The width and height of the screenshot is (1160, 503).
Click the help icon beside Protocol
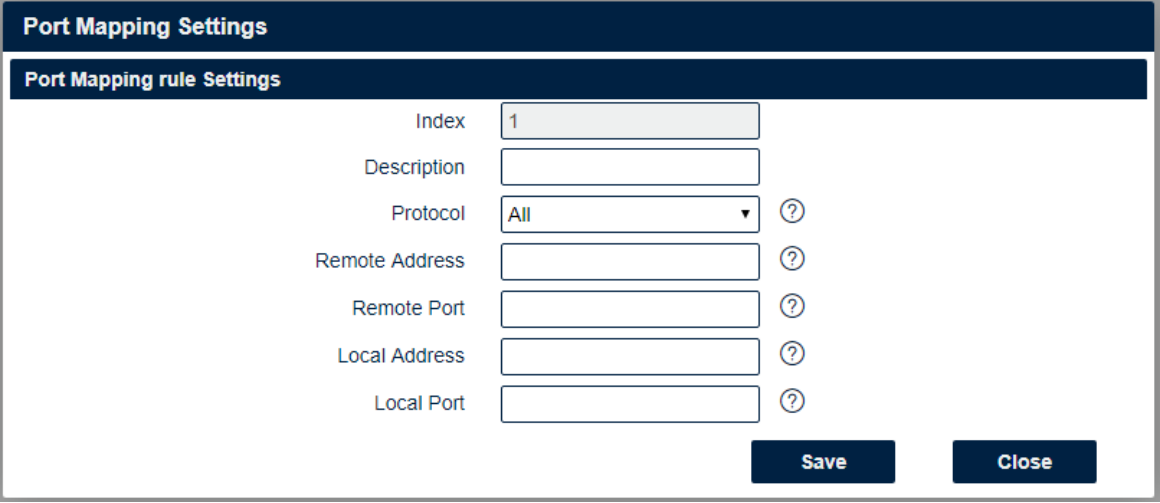pyautogui.click(x=792, y=212)
